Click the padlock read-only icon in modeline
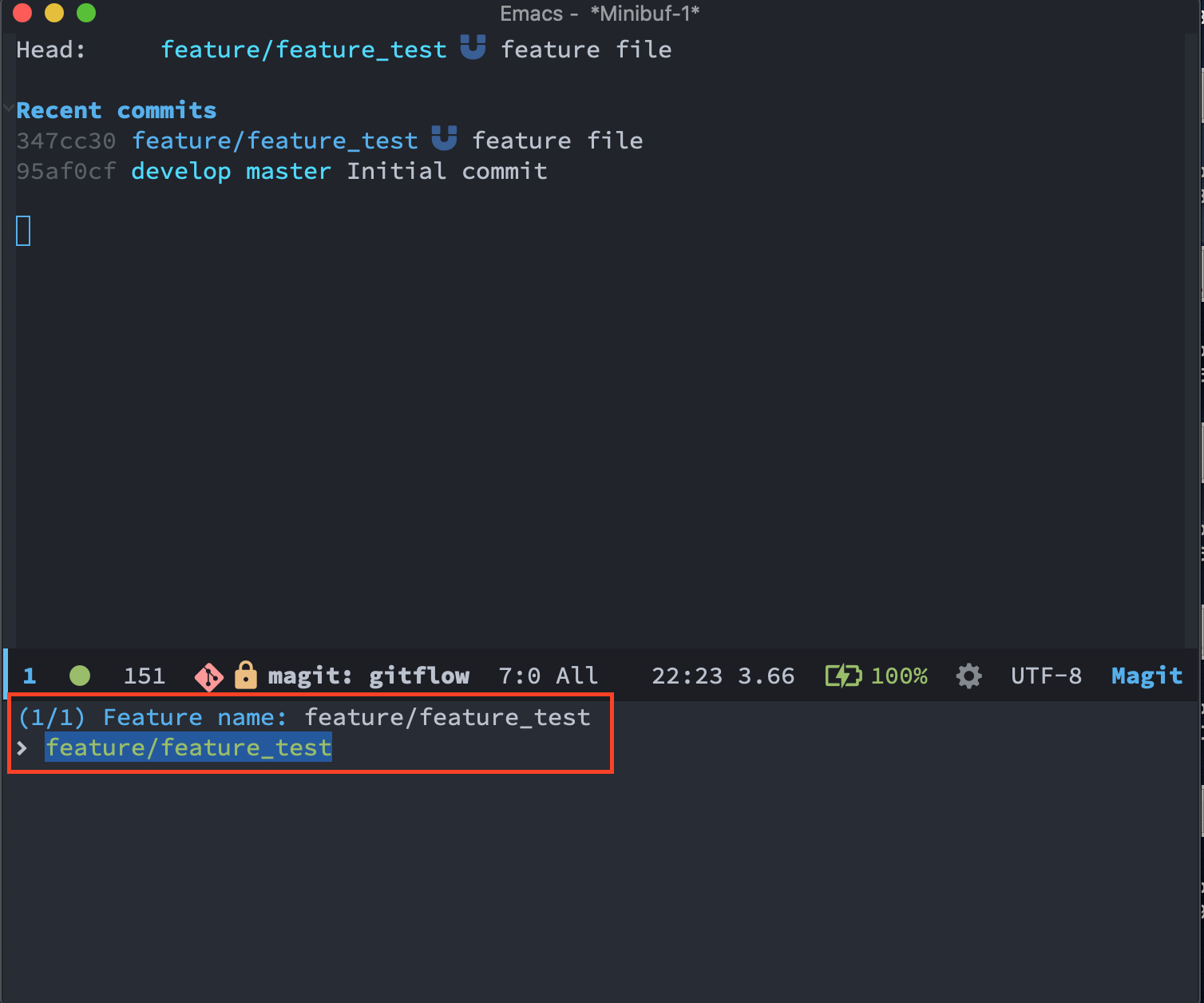The height and width of the screenshot is (1003, 1204). [x=246, y=675]
